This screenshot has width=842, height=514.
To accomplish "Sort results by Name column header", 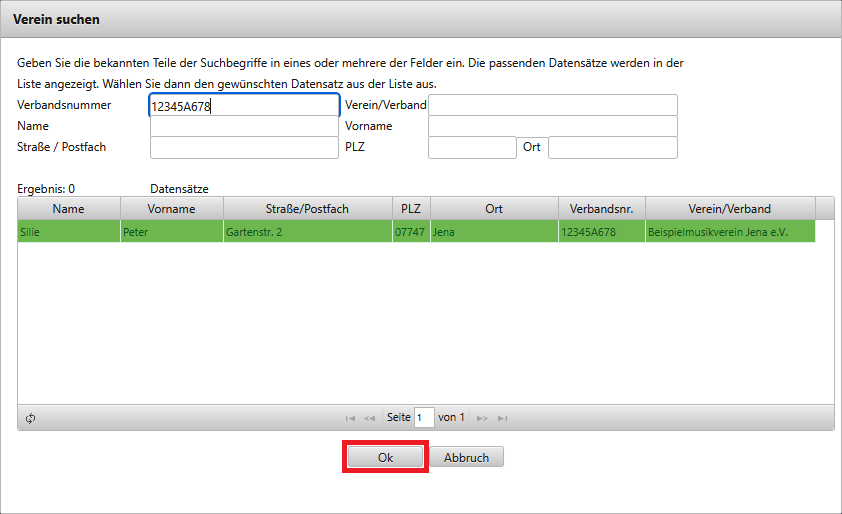I will point(68,209).
